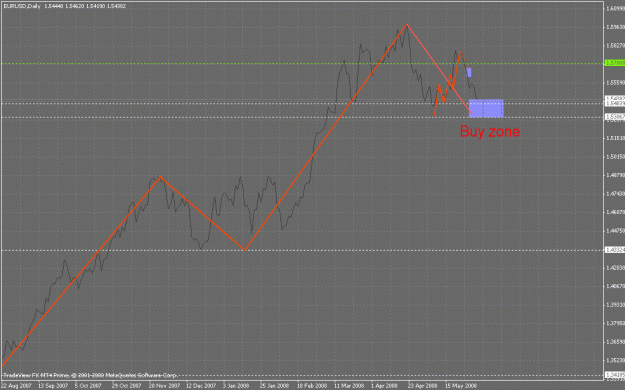The height and width of the screenshot is (390, 625).
Task: Click the '12 Dec 2007' date label
Action: coord(201,386)
